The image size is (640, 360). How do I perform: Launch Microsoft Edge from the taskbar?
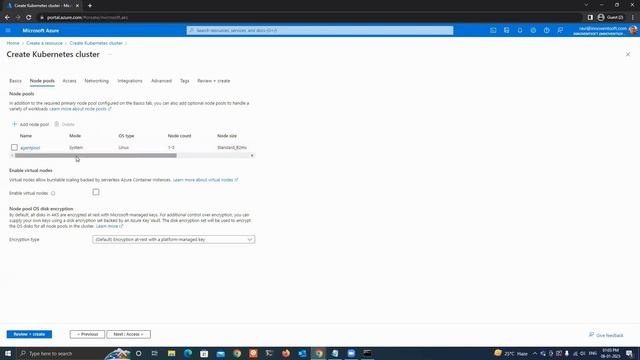pyautogui.click(x=188, y=353)
